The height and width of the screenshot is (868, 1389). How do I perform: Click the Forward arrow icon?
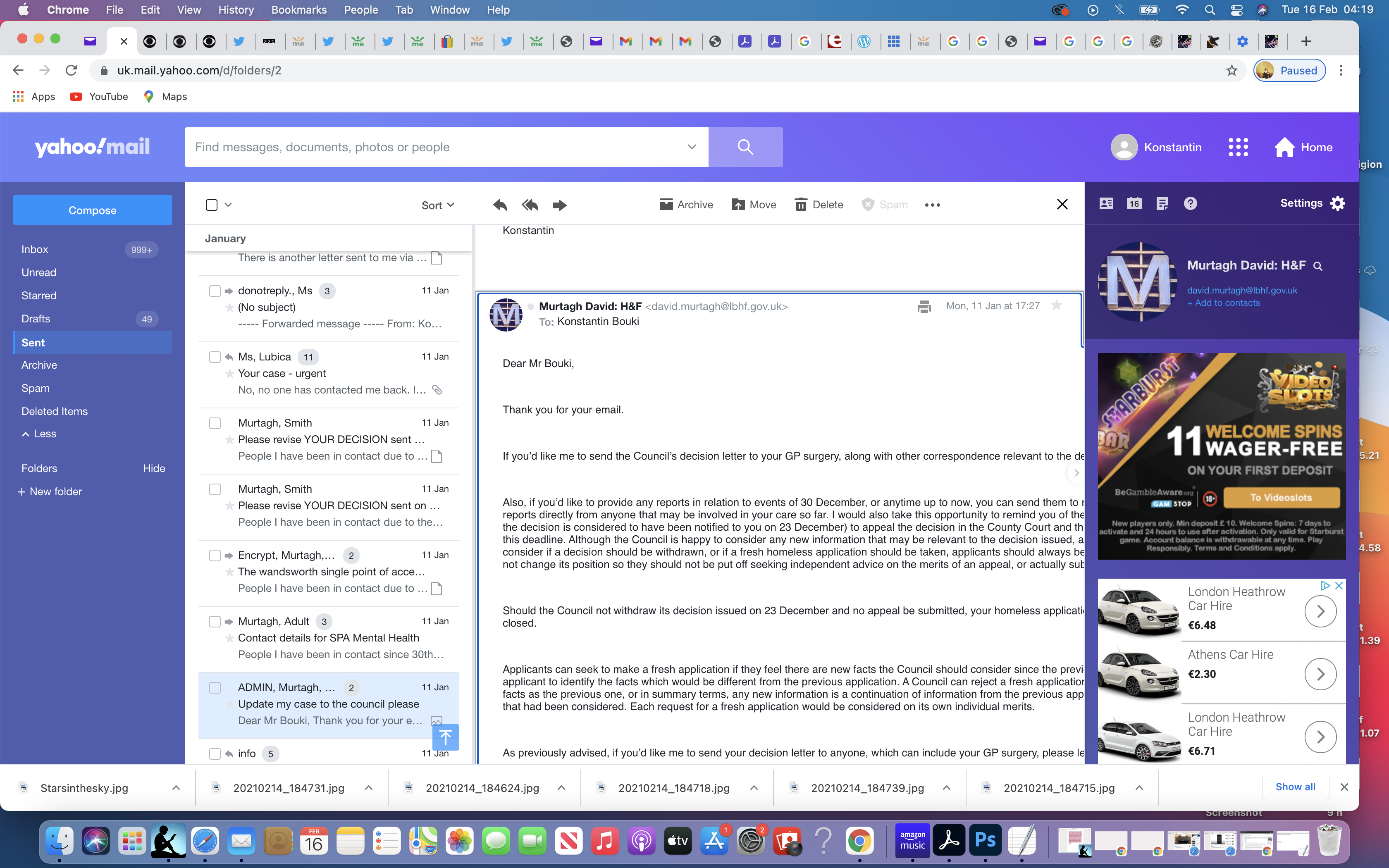pos(559,205)
